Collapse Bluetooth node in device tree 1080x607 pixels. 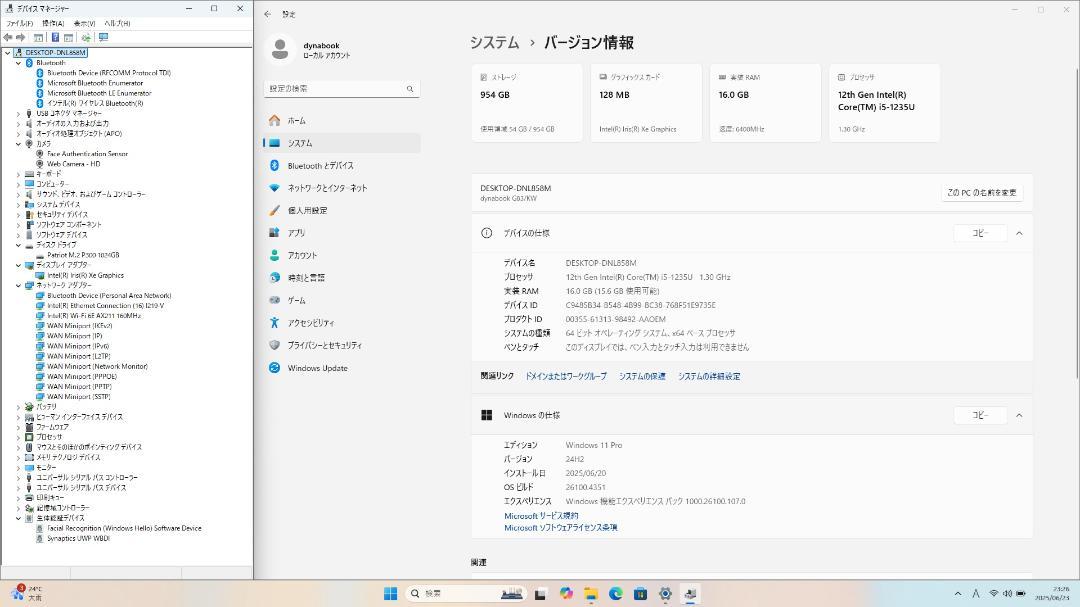(19, 63)
